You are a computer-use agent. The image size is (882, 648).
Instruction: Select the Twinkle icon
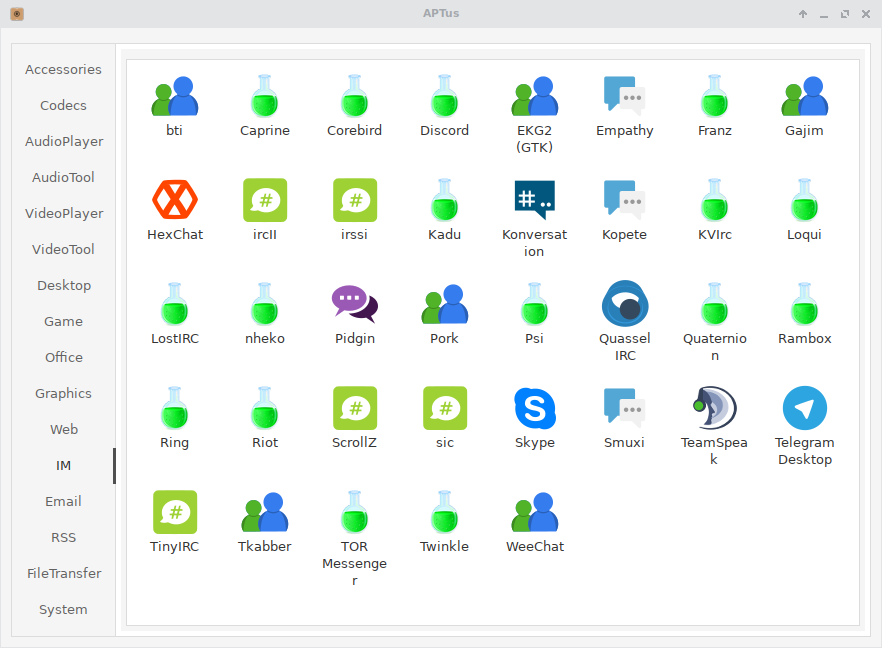[444, 512]
